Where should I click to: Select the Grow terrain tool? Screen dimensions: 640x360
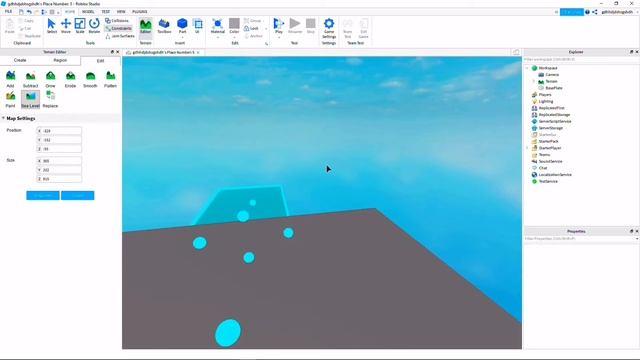(50, 79)
